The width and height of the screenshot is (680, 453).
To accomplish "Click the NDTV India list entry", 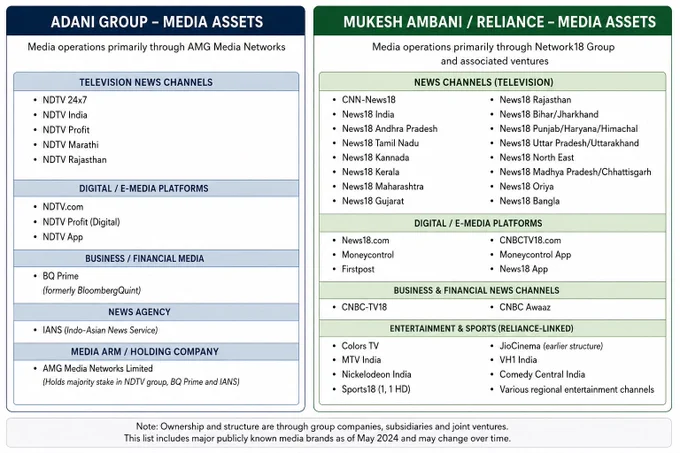I will pos(65,115).
